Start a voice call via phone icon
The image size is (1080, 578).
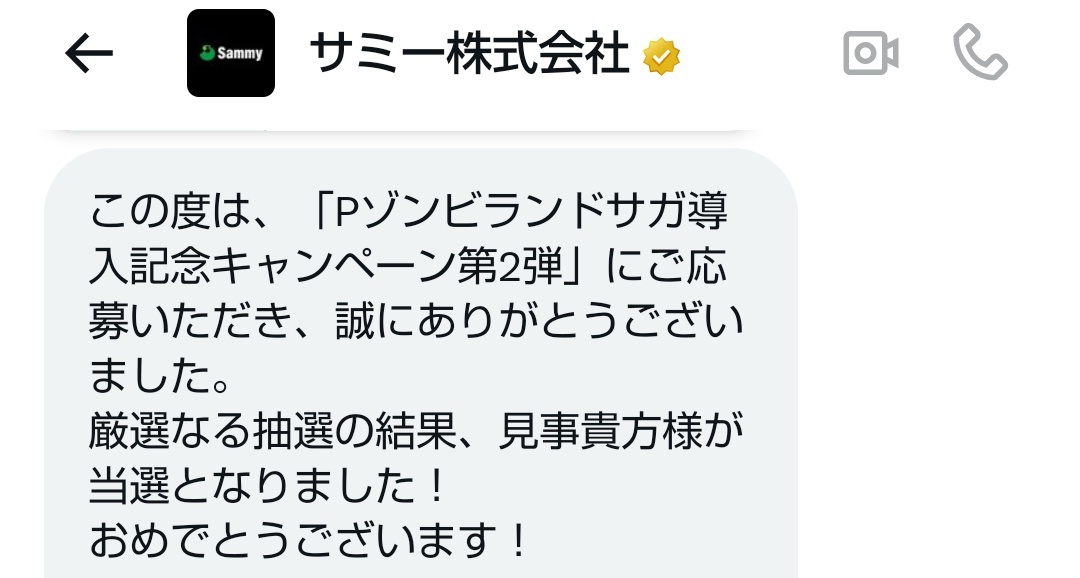(x=980, y=52)
